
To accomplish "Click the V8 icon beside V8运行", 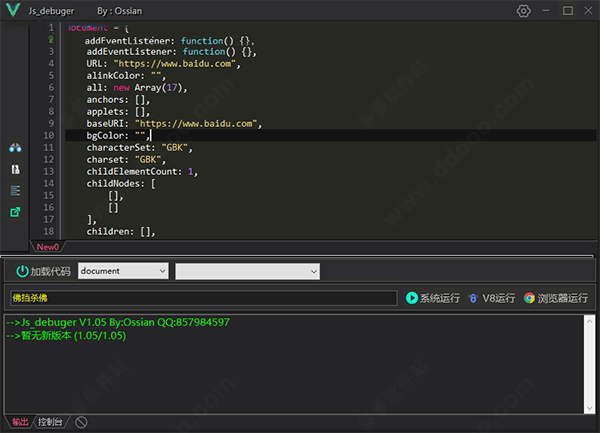I will point(473,298).
